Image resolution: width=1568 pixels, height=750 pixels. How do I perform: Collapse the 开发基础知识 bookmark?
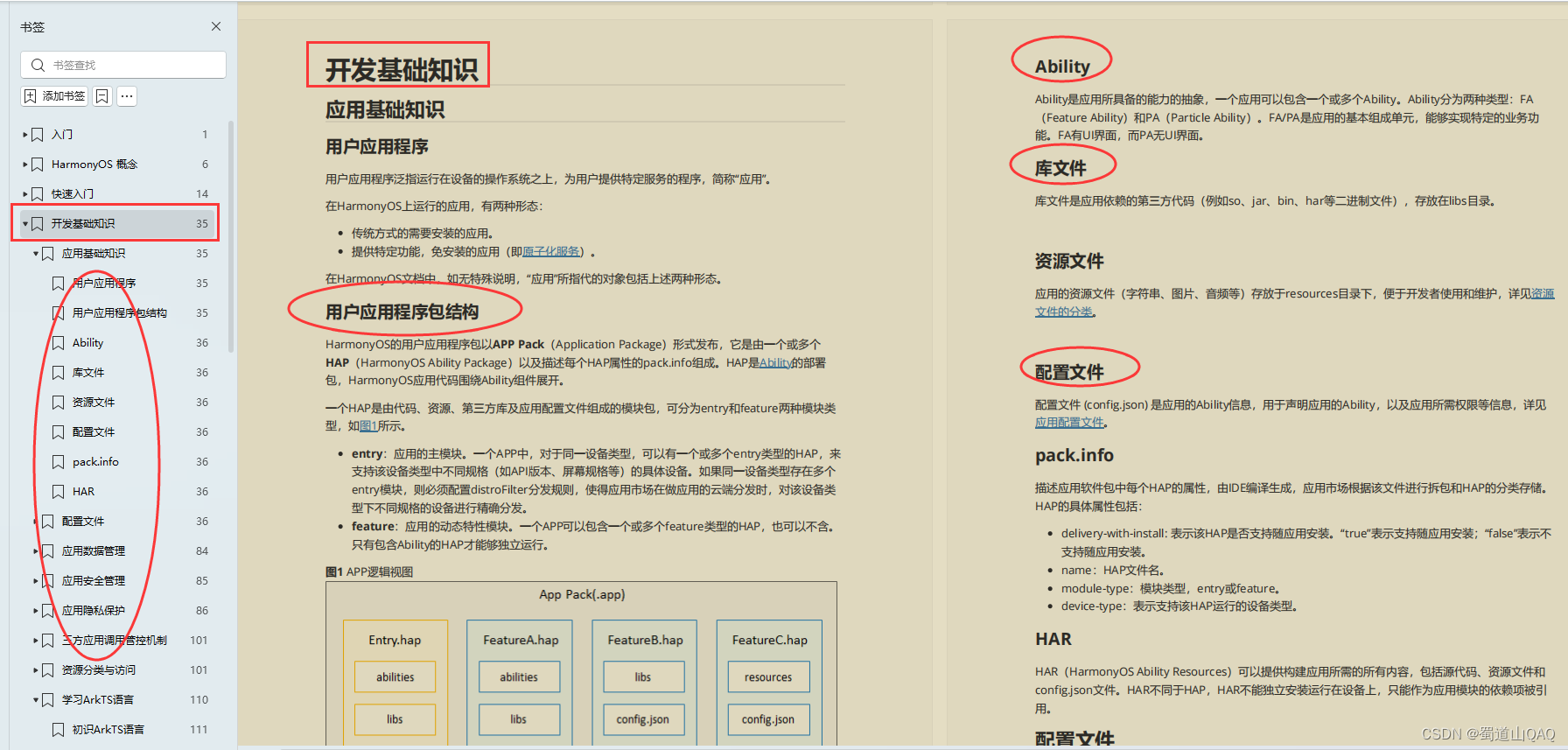(x=25, y=224)
